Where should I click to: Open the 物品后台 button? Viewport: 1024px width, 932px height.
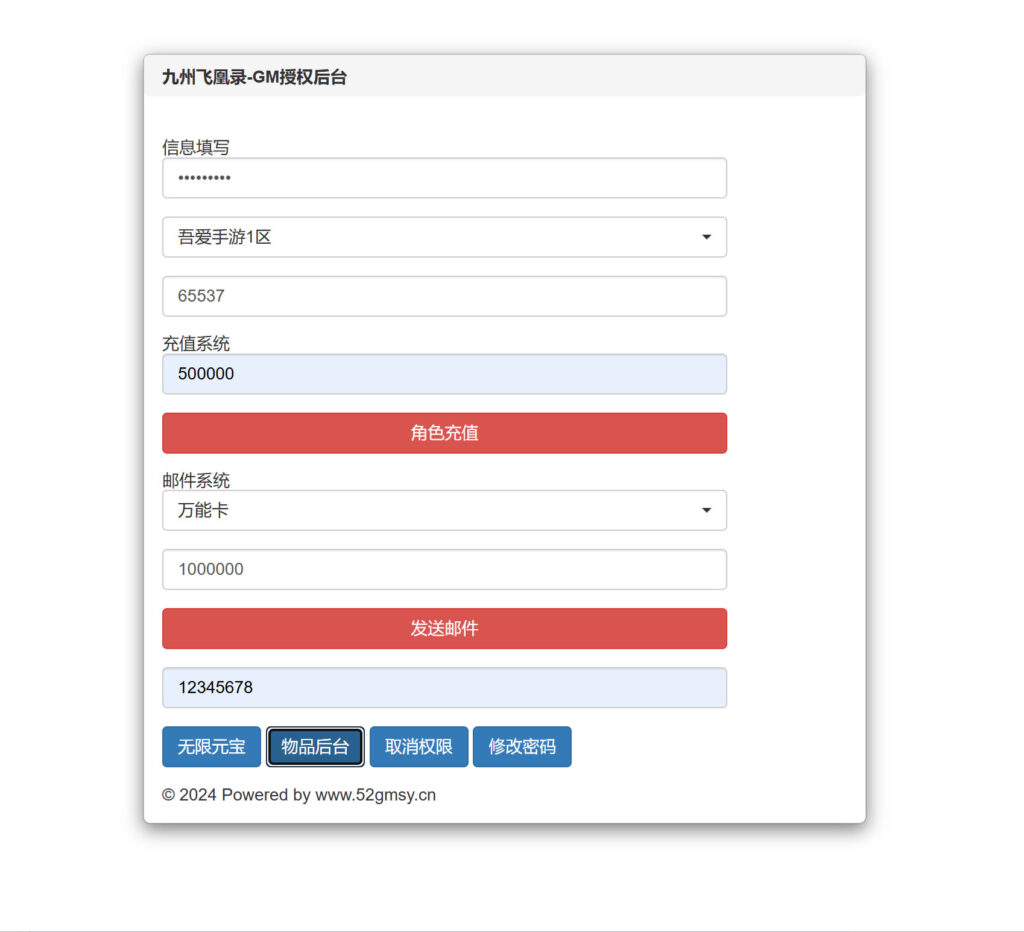[315, 747]
